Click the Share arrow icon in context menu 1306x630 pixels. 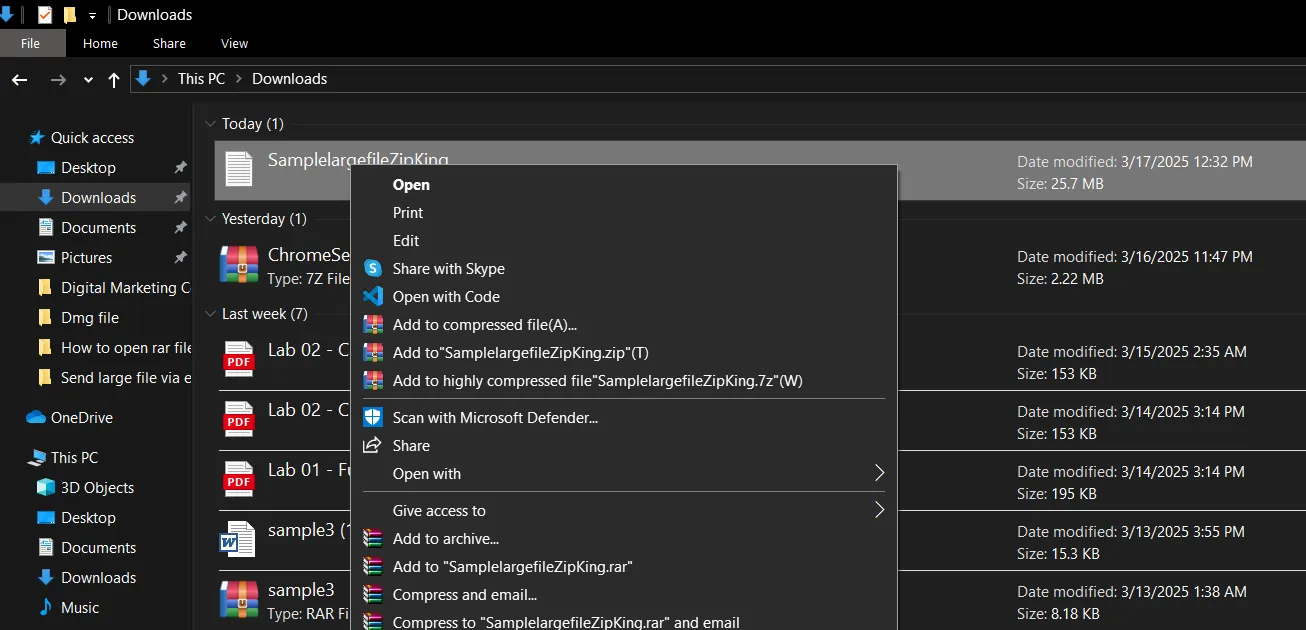[373, 445]
